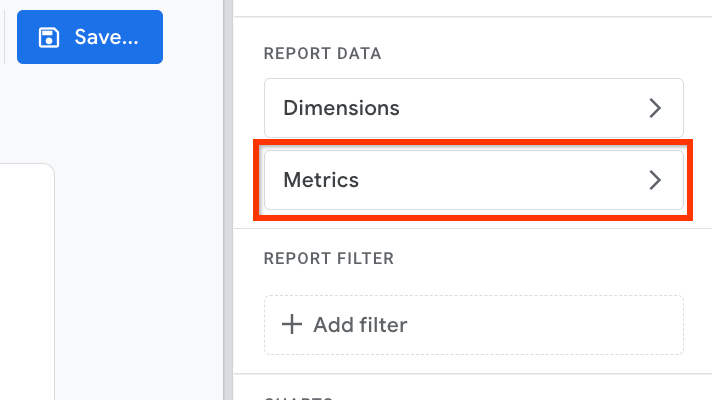Open the Metrics card highlighted in red
This screenshot has width=712, height=400.
click(474, 180)
